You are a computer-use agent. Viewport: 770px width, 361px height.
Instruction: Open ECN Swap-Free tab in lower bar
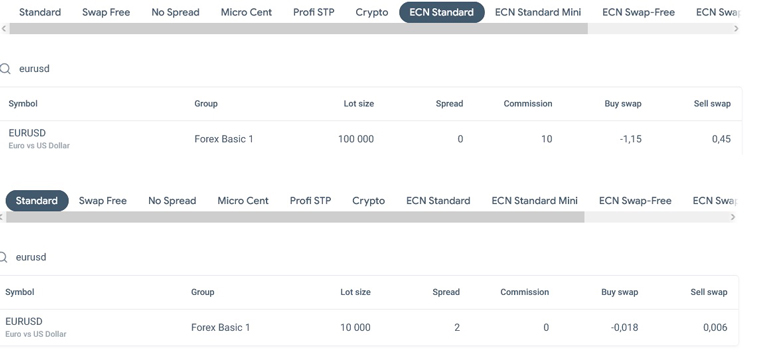click(x=635, y=201)
